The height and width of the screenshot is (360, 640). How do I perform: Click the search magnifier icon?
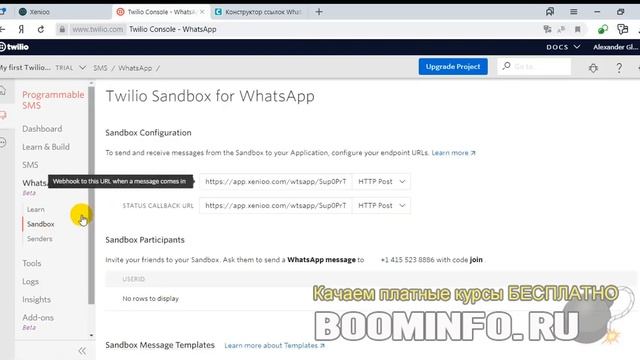[x=507, y=66]
